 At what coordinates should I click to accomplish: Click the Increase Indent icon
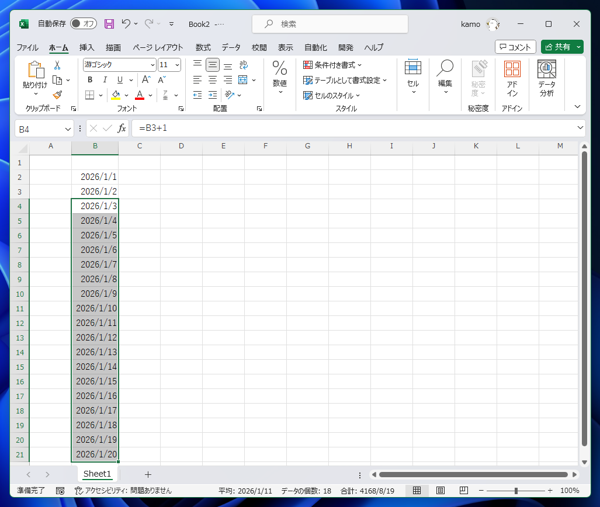(213, 95)
